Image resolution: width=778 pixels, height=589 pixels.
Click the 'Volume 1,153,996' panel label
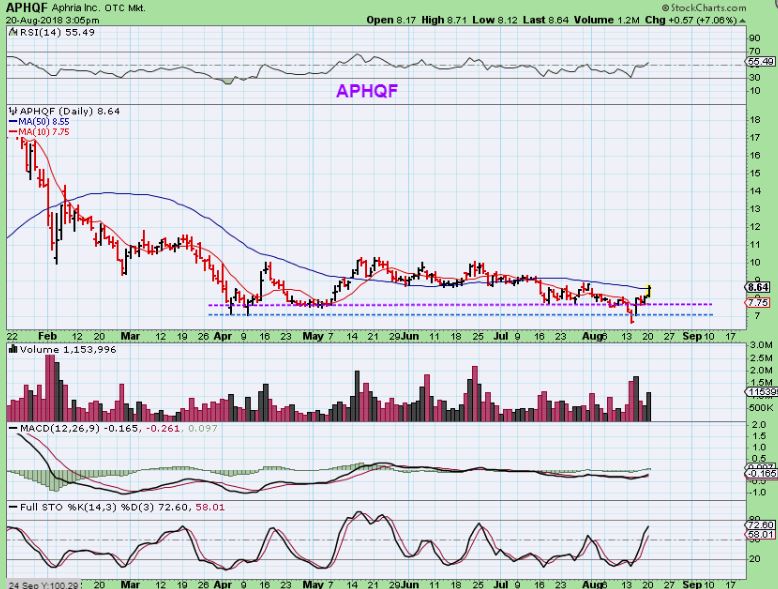(x=68, y=349)
